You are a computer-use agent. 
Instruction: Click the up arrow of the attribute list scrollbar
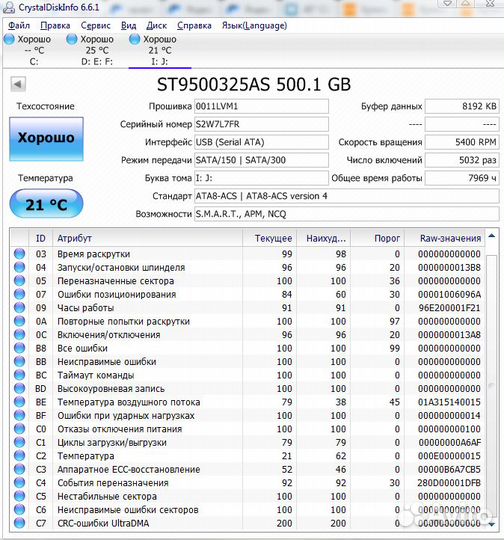(x=492, y=236)
